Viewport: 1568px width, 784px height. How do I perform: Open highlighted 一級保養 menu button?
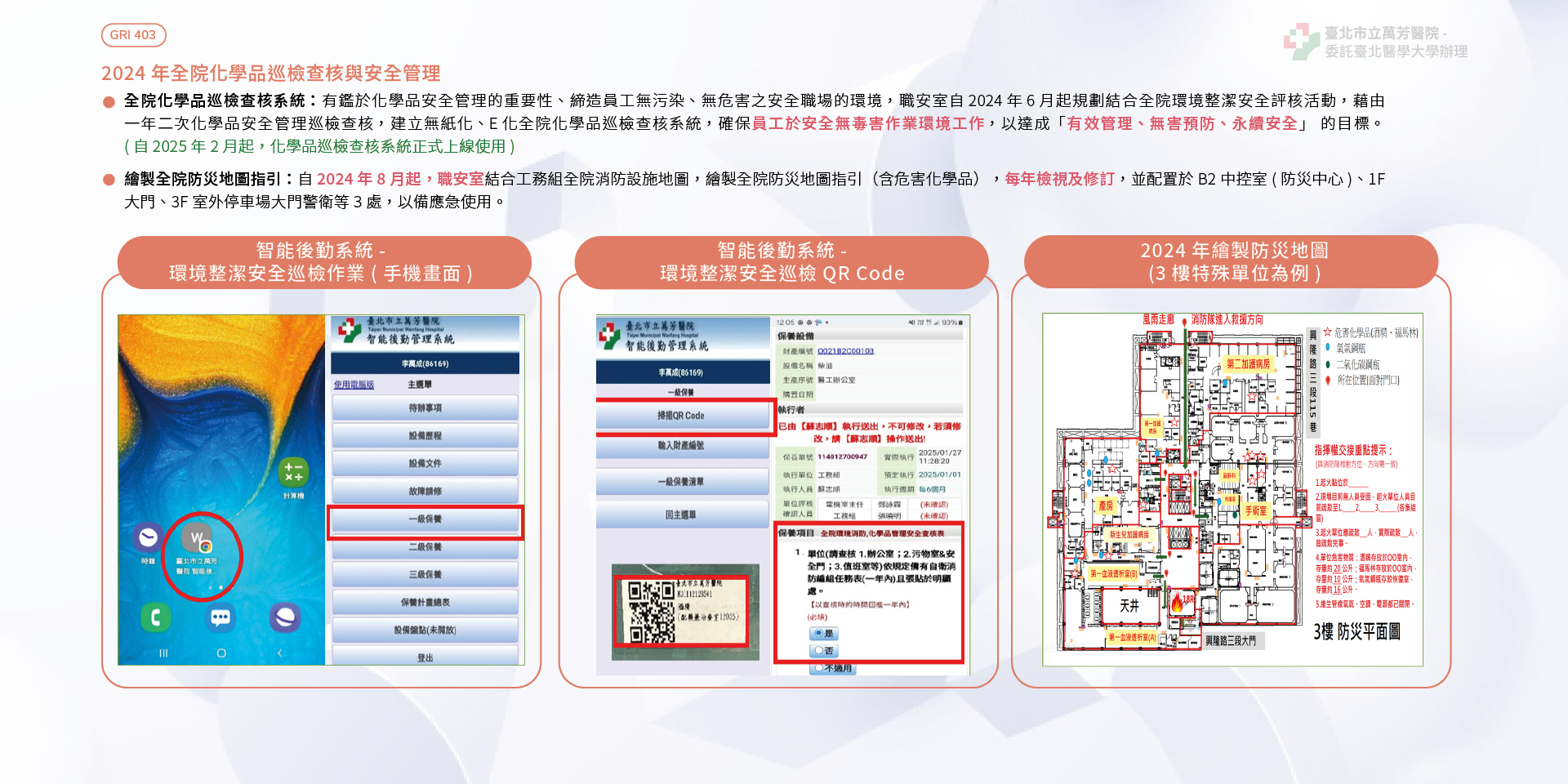tap(425, 519)
